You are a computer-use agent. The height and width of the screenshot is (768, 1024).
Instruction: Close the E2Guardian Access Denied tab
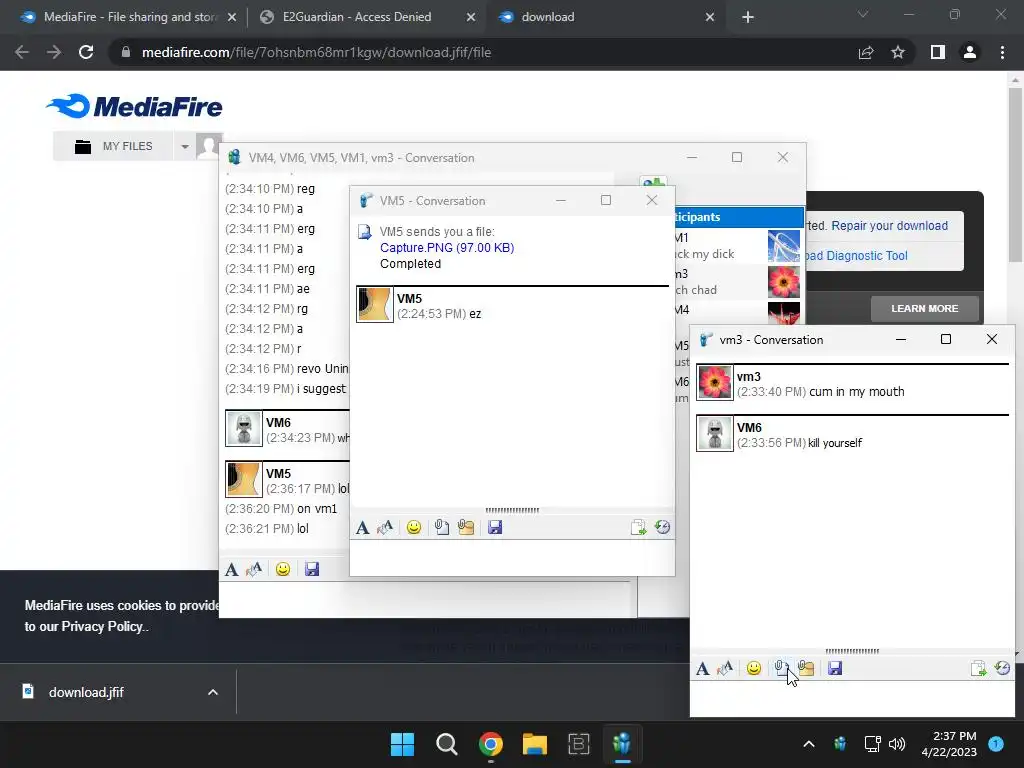click(x=471, y=17)
